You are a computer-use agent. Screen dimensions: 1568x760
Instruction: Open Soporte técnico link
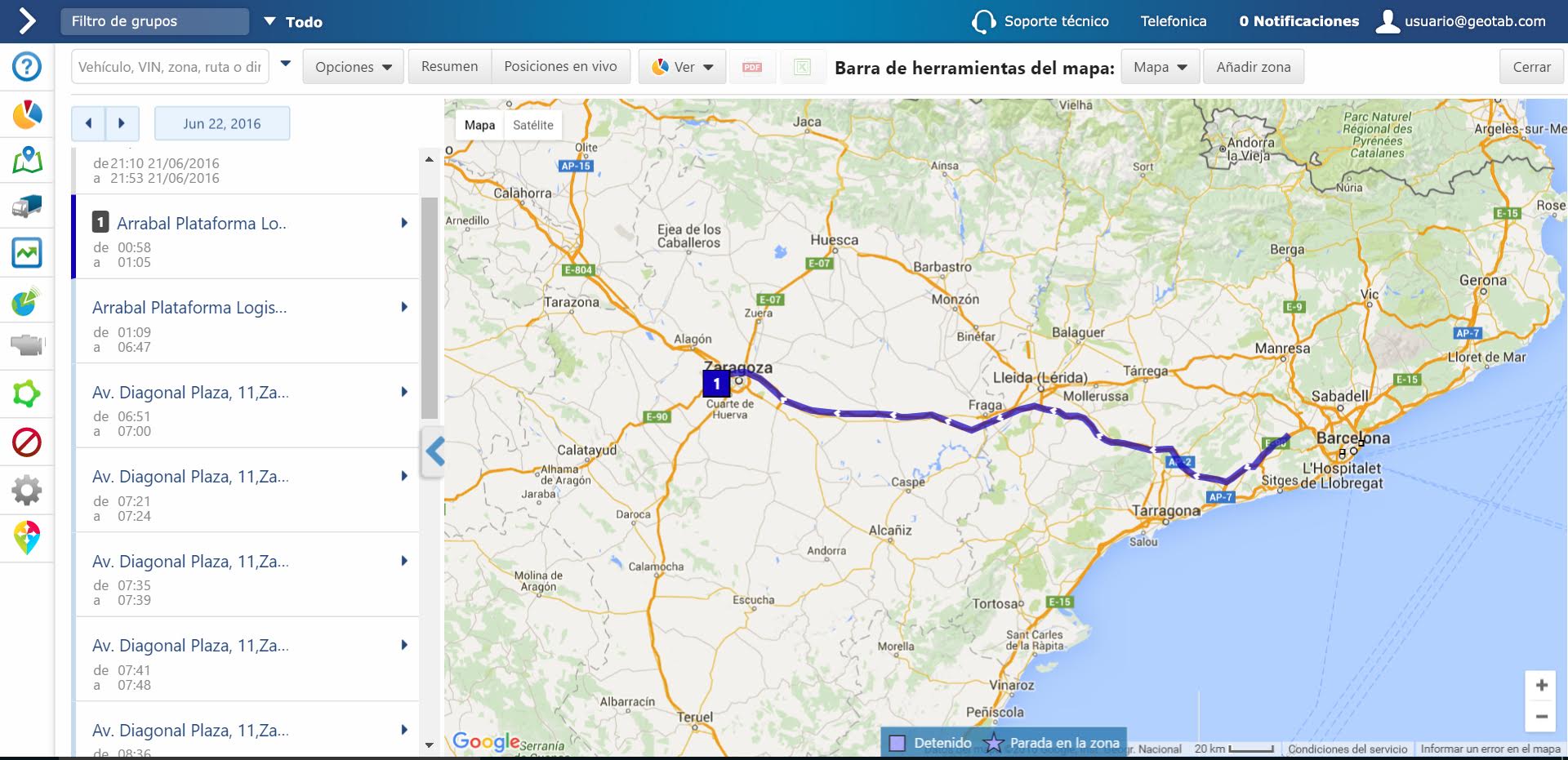point(1056,21)
